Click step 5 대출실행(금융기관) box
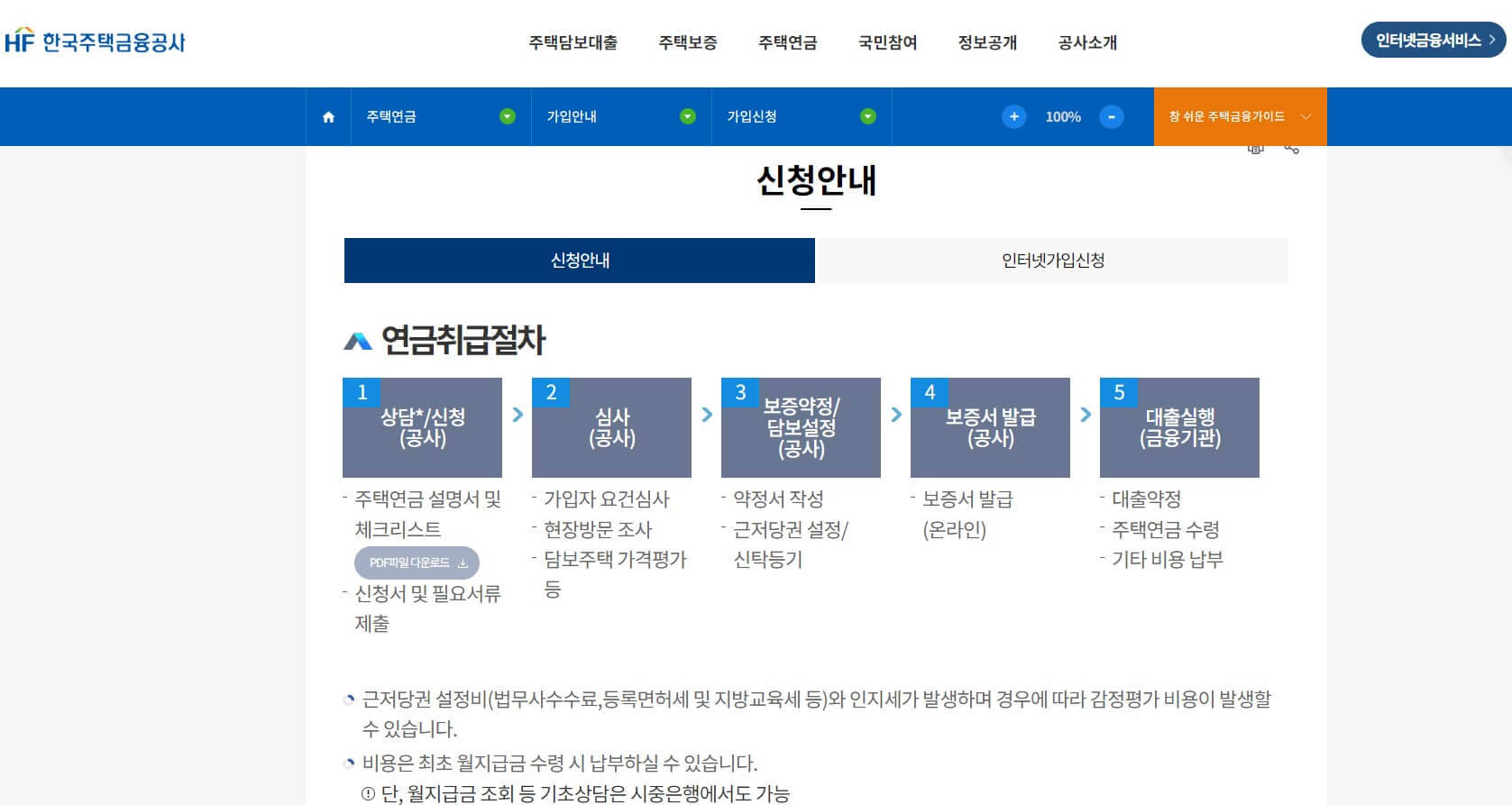 tap(1179, 427)
